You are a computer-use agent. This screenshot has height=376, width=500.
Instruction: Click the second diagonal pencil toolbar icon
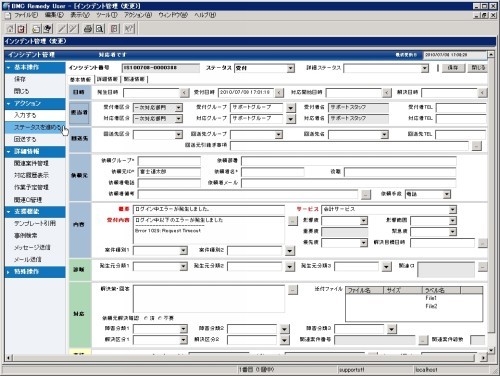click(74, 29)
